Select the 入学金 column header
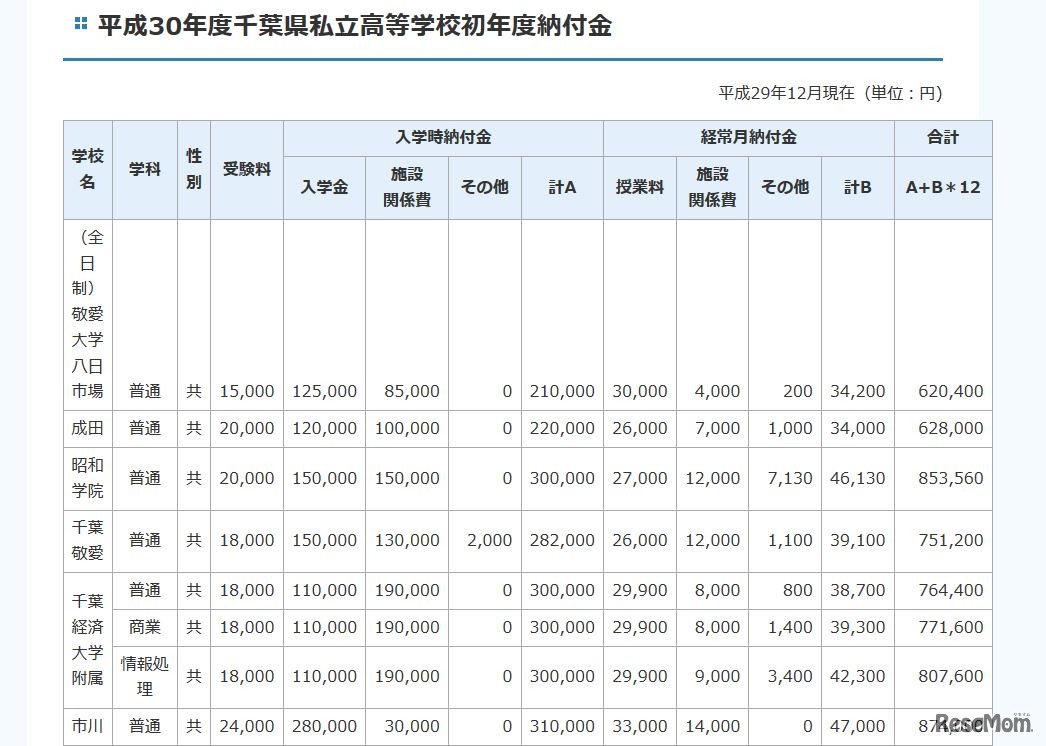This screenshot has width=1046, height=746. (x=324, y=188)
